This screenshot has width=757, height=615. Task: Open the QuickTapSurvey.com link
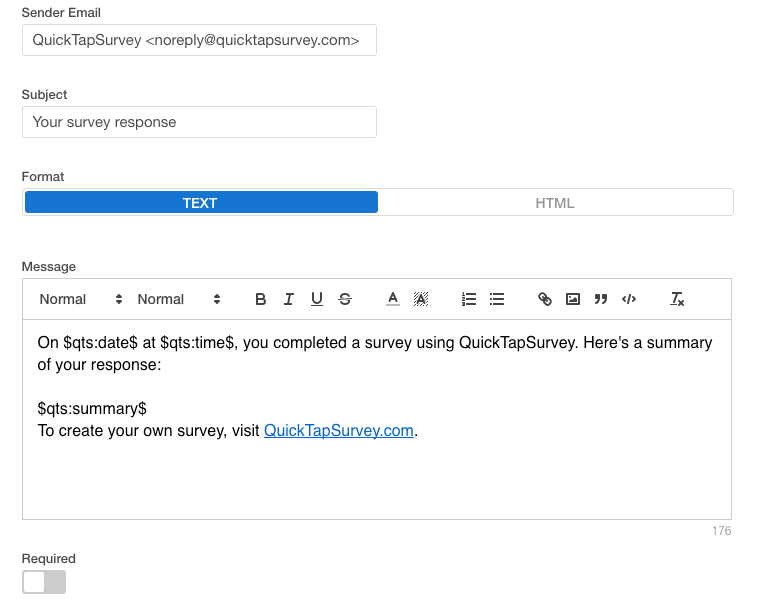pos(339,431)
